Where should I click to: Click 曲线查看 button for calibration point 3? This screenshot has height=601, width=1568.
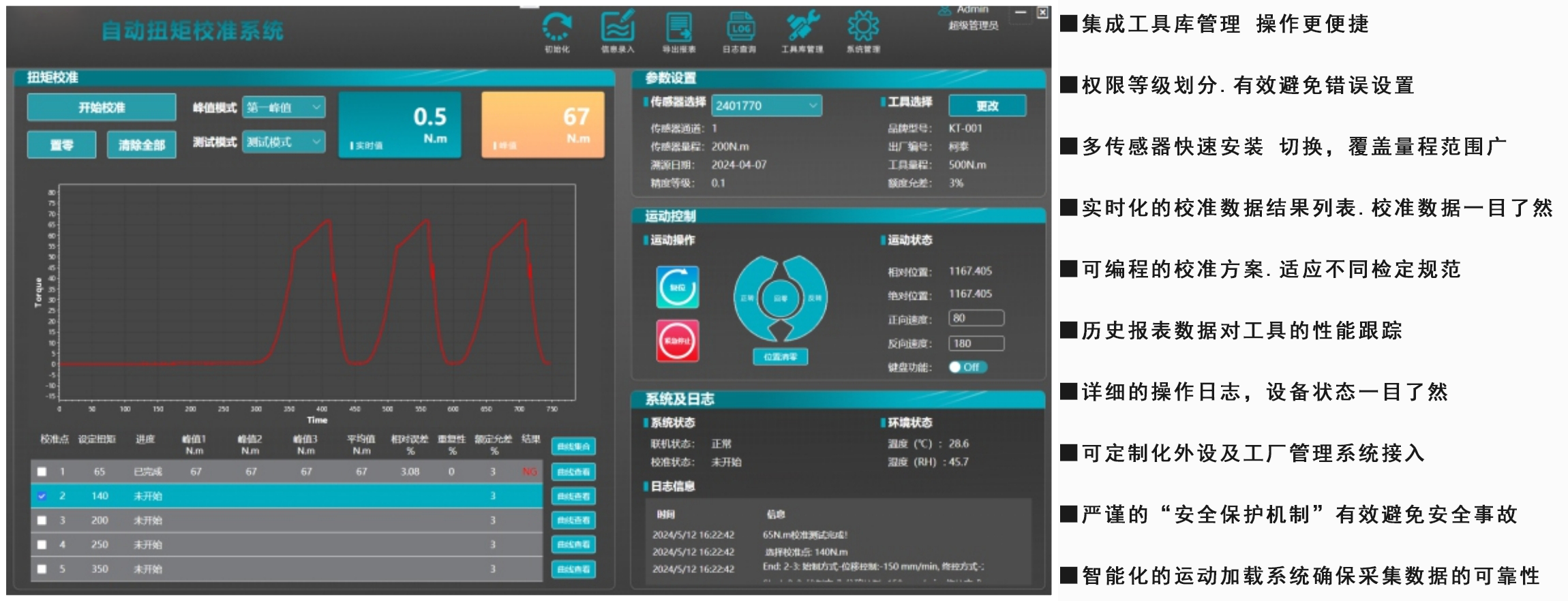coord(573,520)
